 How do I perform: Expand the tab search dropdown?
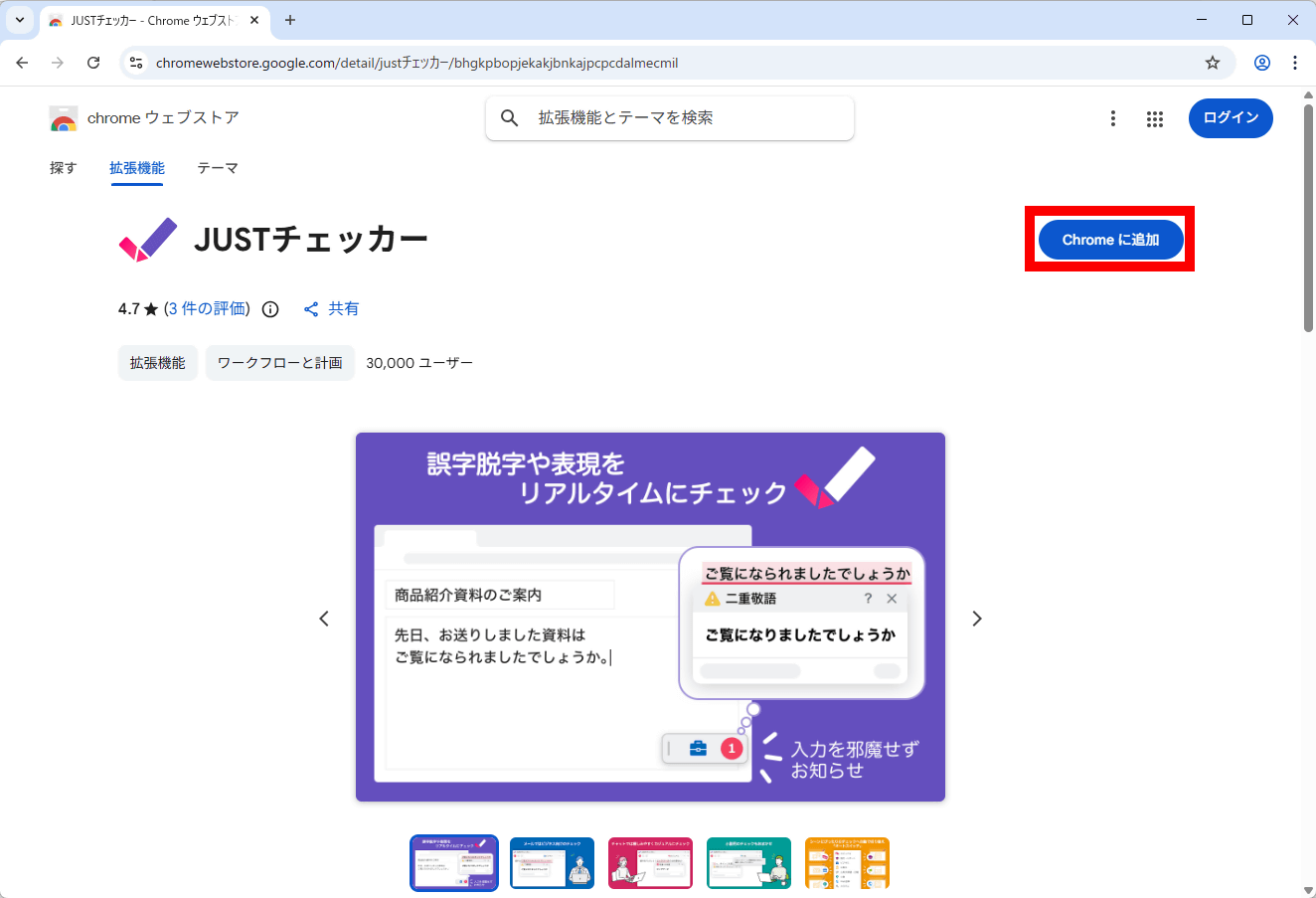click(20, 20)
